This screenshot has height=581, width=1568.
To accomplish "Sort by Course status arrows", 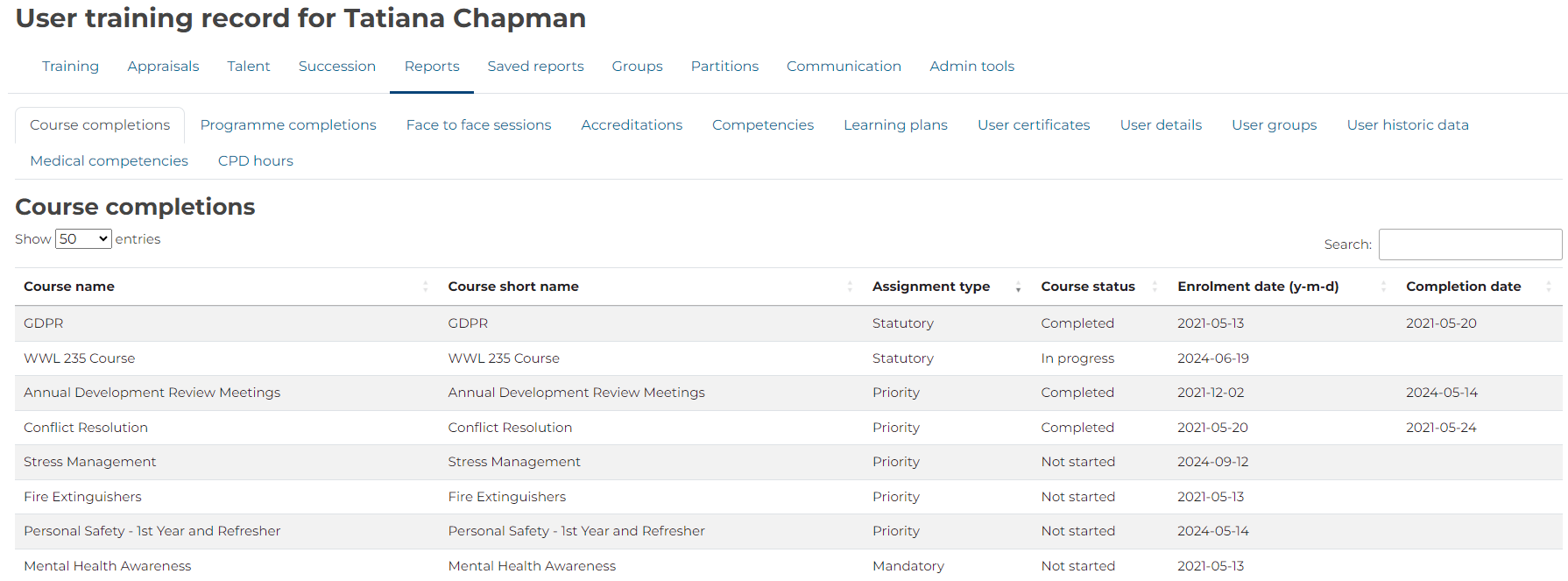I will [x=1155, y=287].
